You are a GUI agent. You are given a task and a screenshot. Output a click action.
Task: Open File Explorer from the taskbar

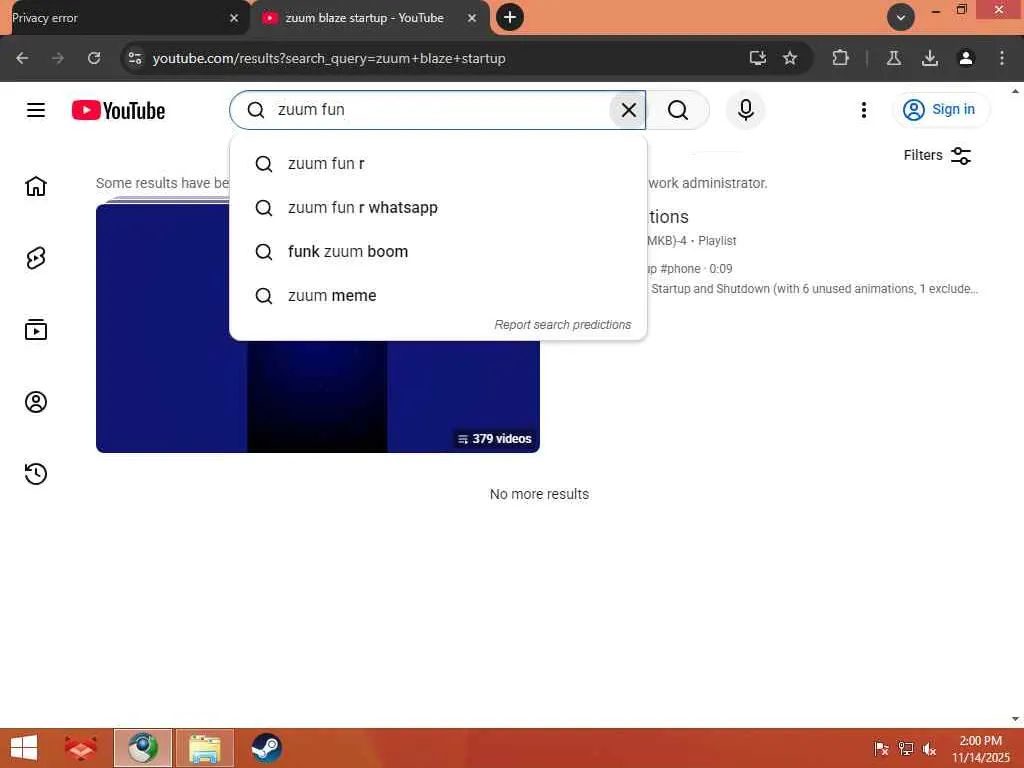point(204,748)
